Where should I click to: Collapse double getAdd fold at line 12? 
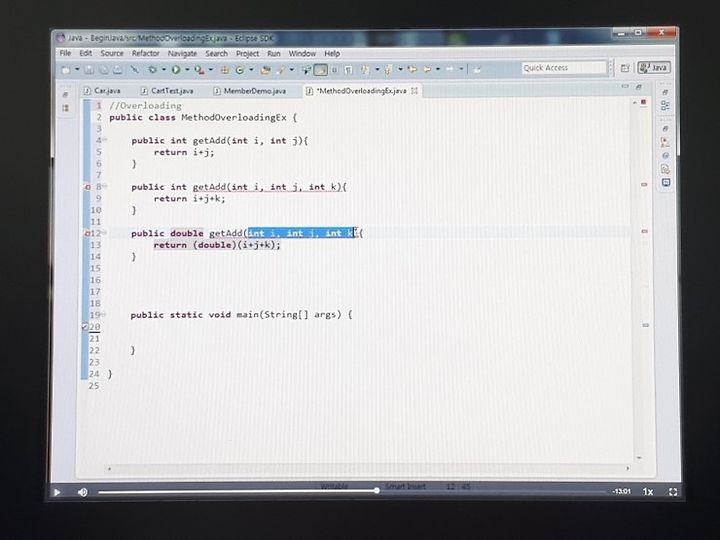coord(105,232)
